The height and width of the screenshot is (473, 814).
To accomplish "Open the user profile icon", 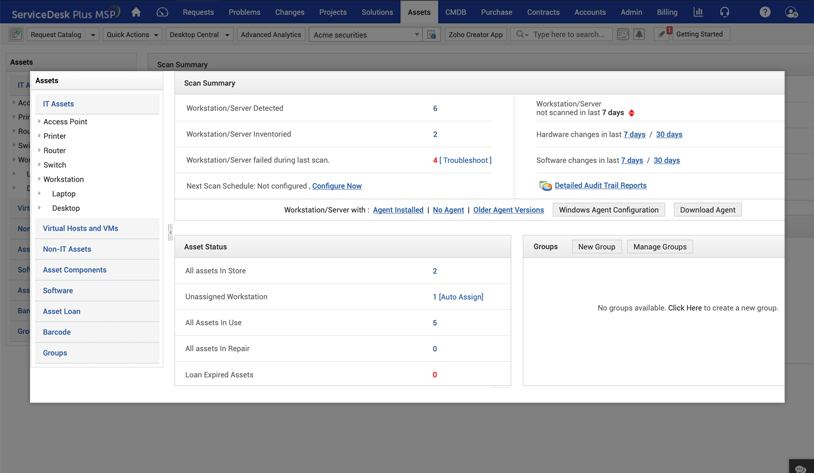I will coord(791,12).
